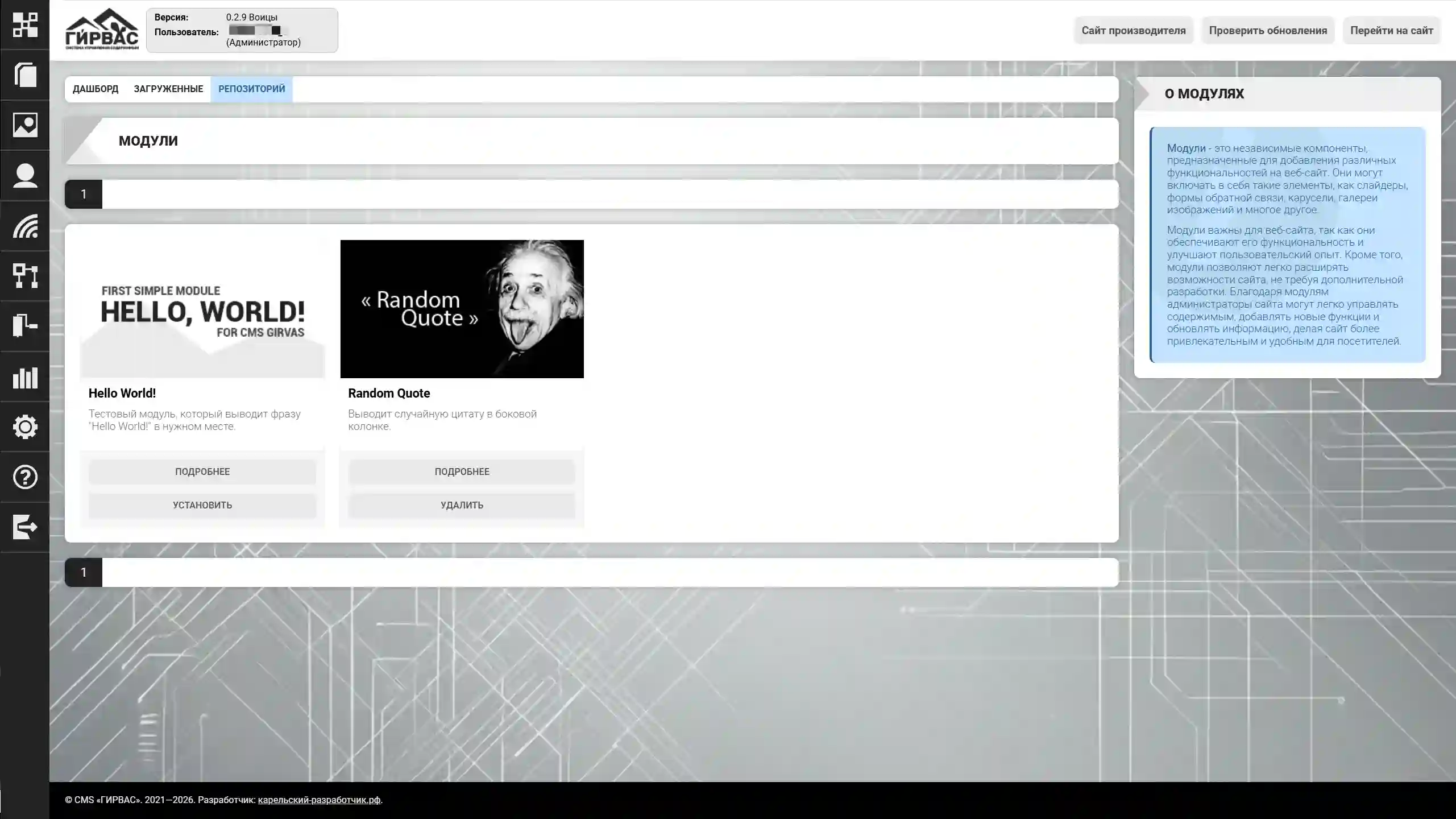Click the RSS feed sidebar icon
Viewport: 1456px width, 819px height.
[x=25, y=226]
